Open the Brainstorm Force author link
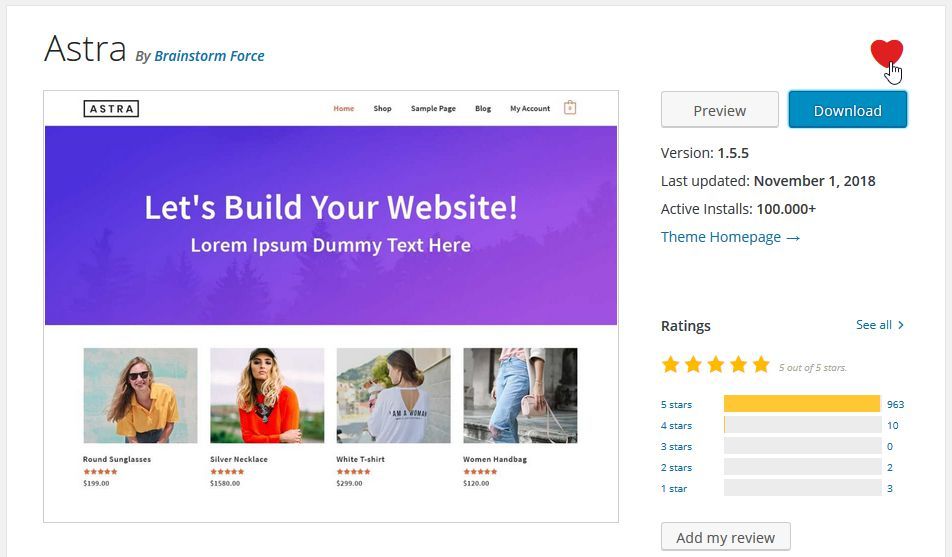This screenshot has width=952, height=557. point(209,56)
